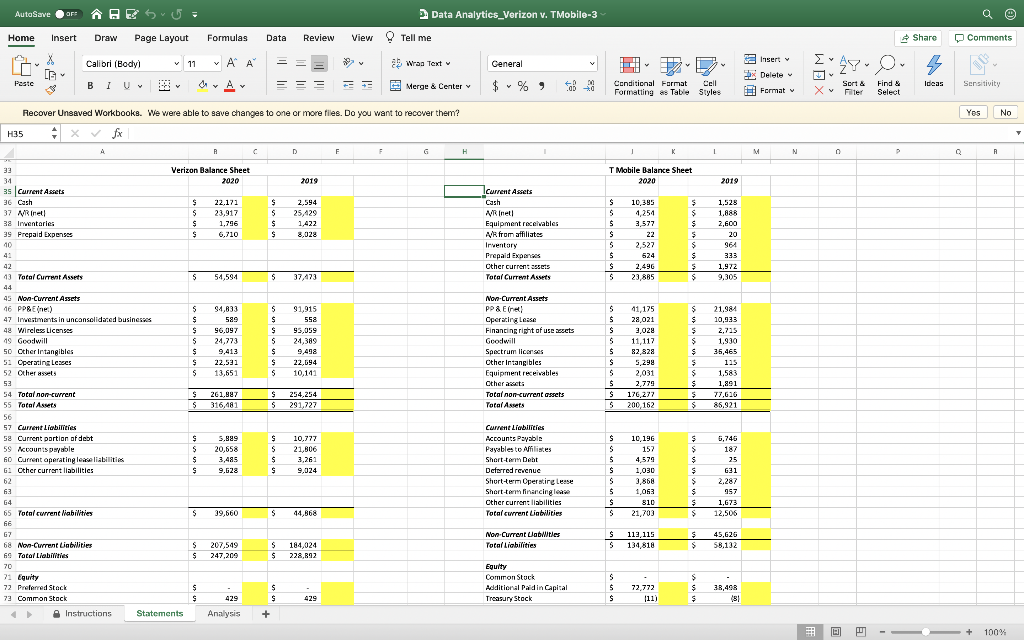Screen dimensions: 1024x640
Task: Click the Decrease Indent icon
Action: click(x=349, y=86)
